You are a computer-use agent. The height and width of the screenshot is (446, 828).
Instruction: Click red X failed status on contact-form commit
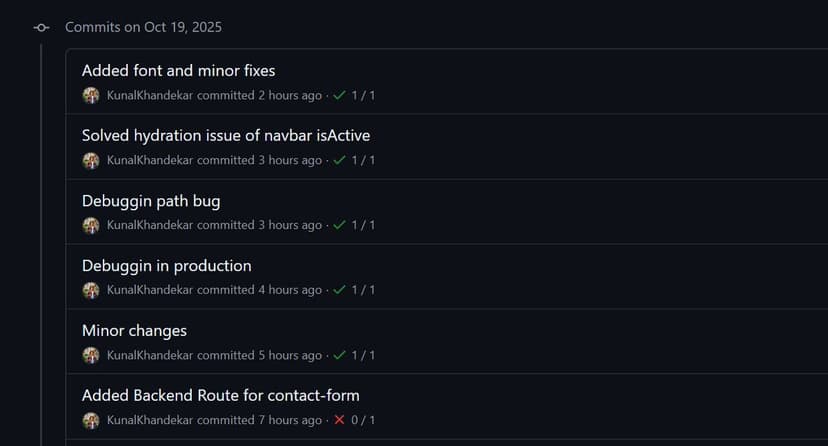[339, 420]
